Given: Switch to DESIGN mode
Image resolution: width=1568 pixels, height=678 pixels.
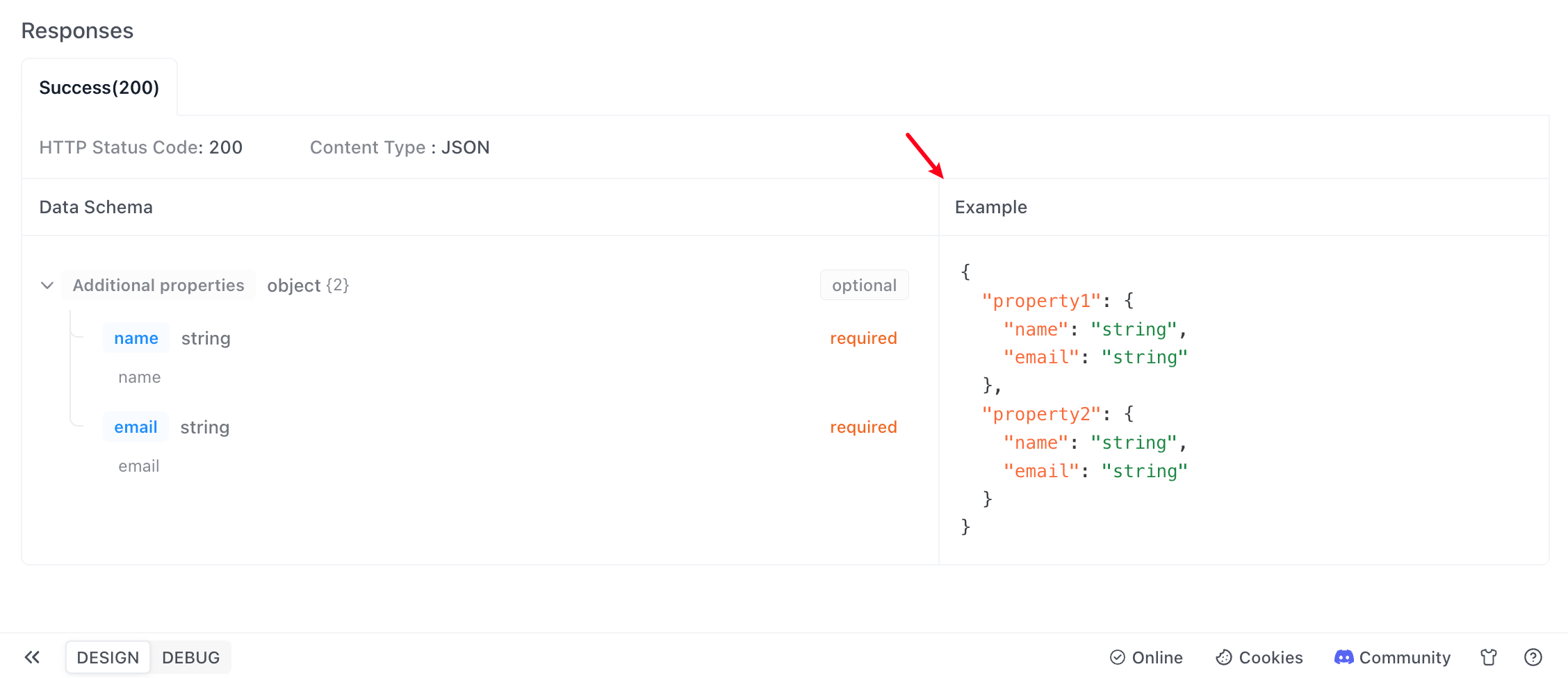Looking at the screenshot, I should (x=108, y=657).
